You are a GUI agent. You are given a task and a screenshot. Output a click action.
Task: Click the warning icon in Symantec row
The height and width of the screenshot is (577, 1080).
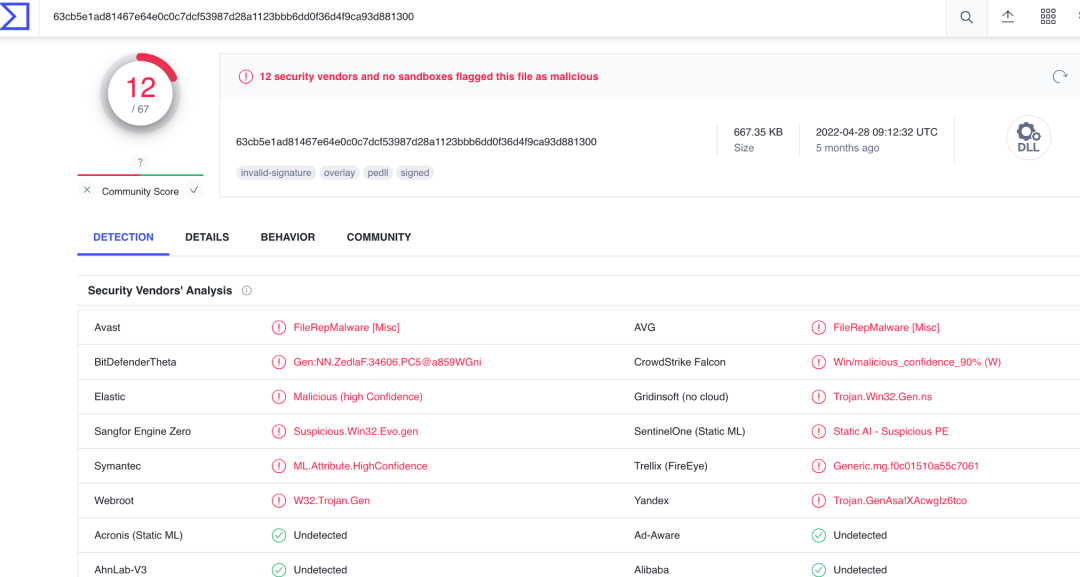[279, 466]
